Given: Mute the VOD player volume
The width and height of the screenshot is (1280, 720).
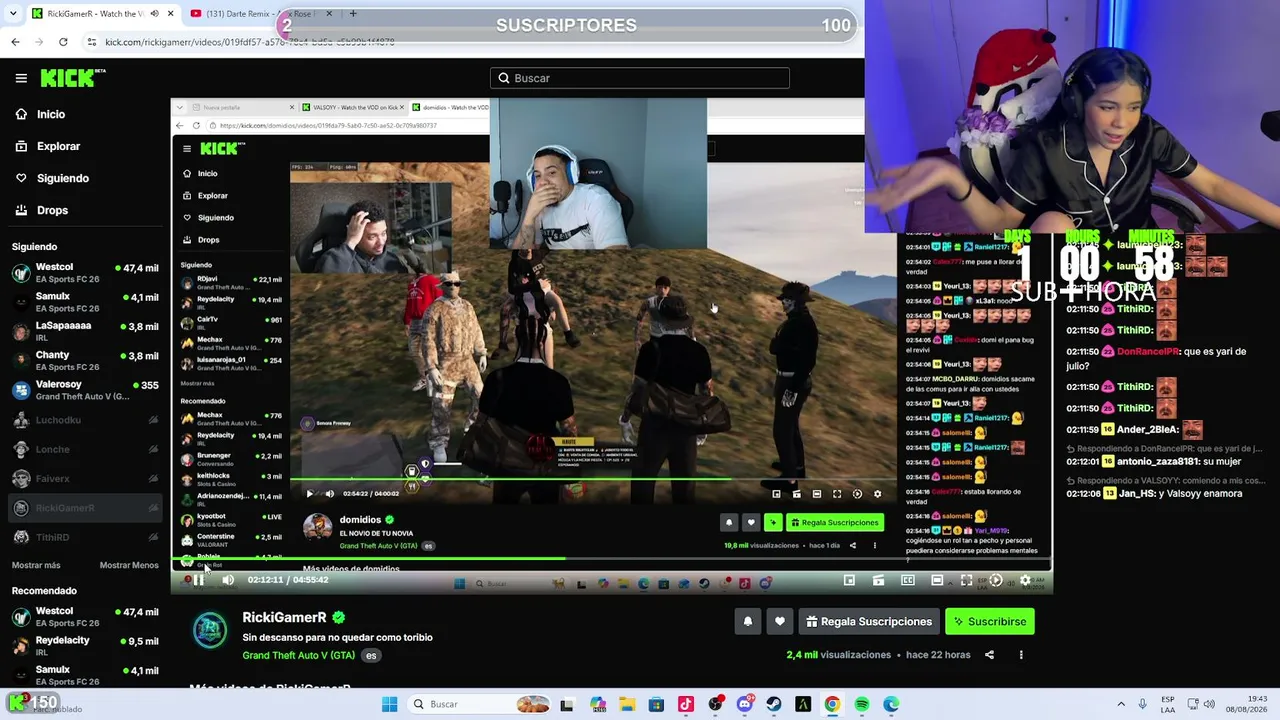Looking at the screenshot, I should 228,580.
